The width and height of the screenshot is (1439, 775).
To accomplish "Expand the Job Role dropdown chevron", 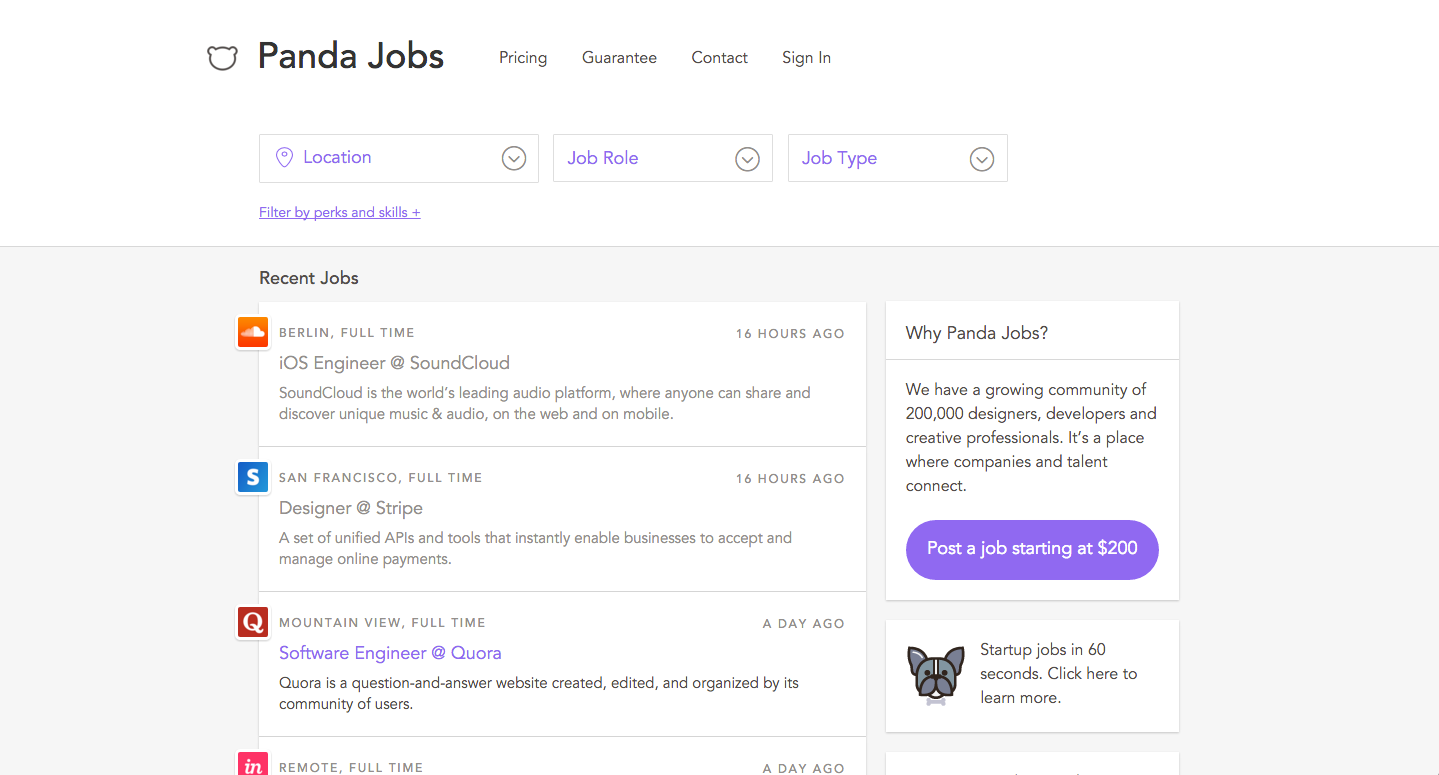I will click(x=748, y=159).
